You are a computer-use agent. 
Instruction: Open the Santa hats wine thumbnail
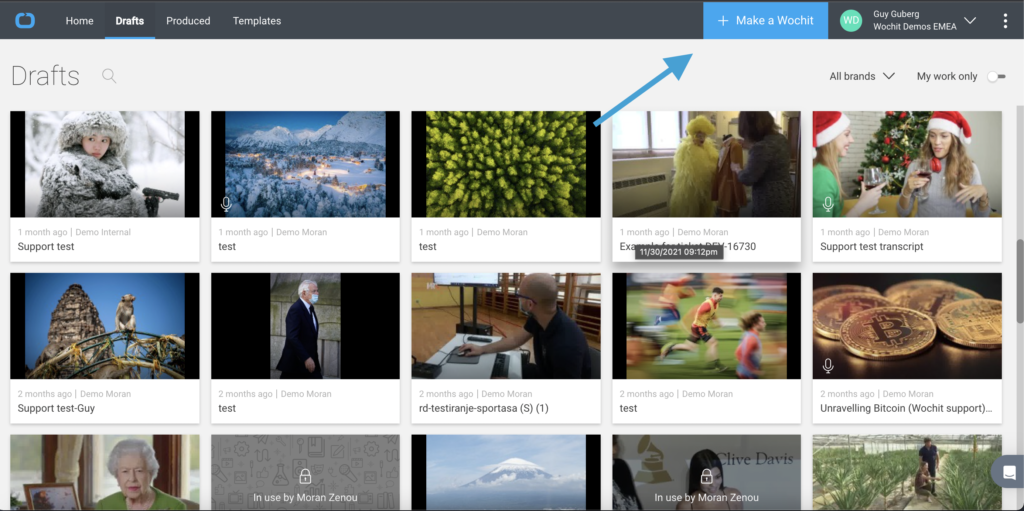coord(907,164)
